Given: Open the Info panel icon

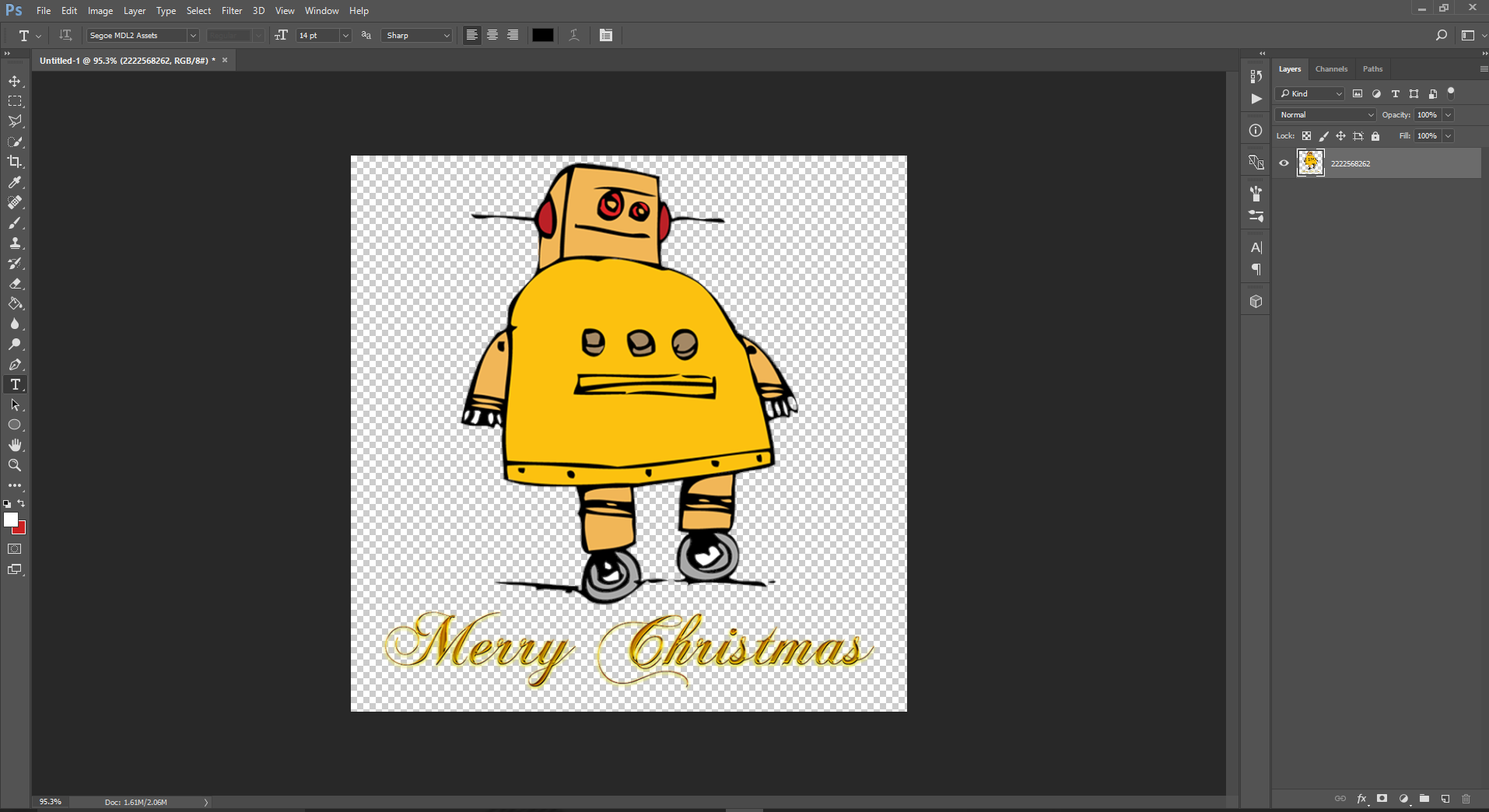Looking at the screenshot, I should pyautogui.click(x=1256, y=131).
